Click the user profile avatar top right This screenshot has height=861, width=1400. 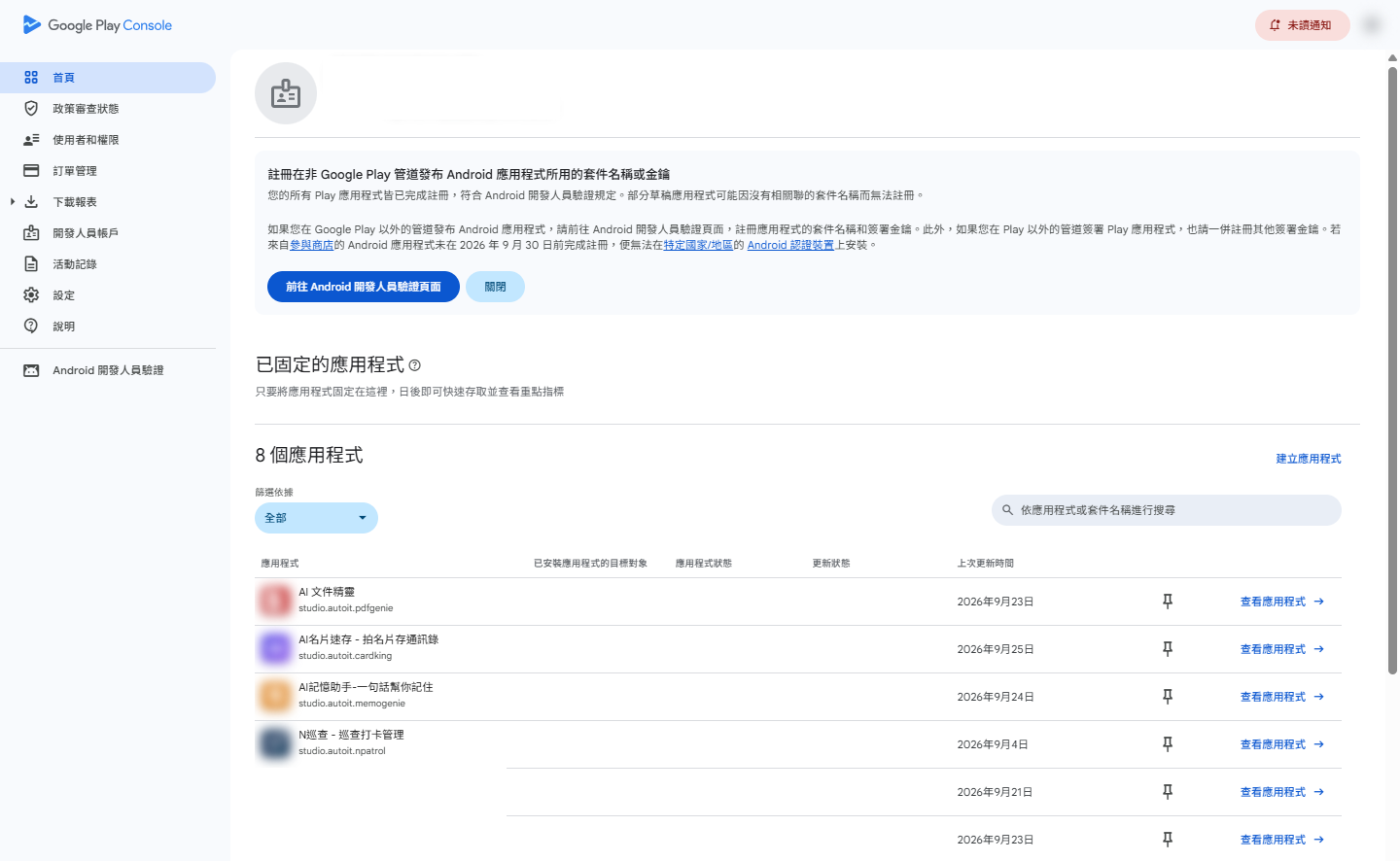pyautogui.click(x=1372, y=25)
